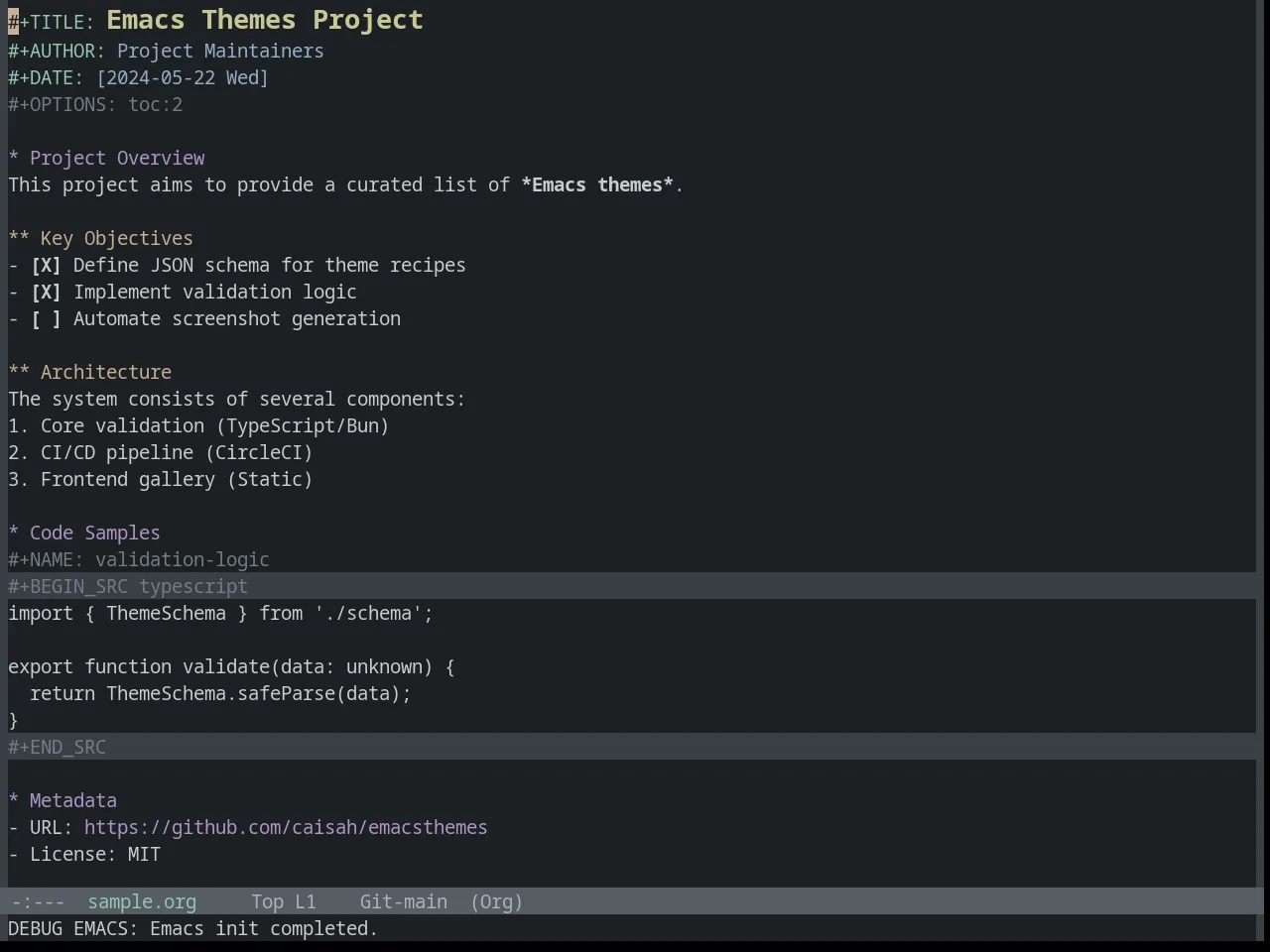Check the 'Automate screenshot generation' box
This screenshot has width=1270, height=952.
[46, 318]
